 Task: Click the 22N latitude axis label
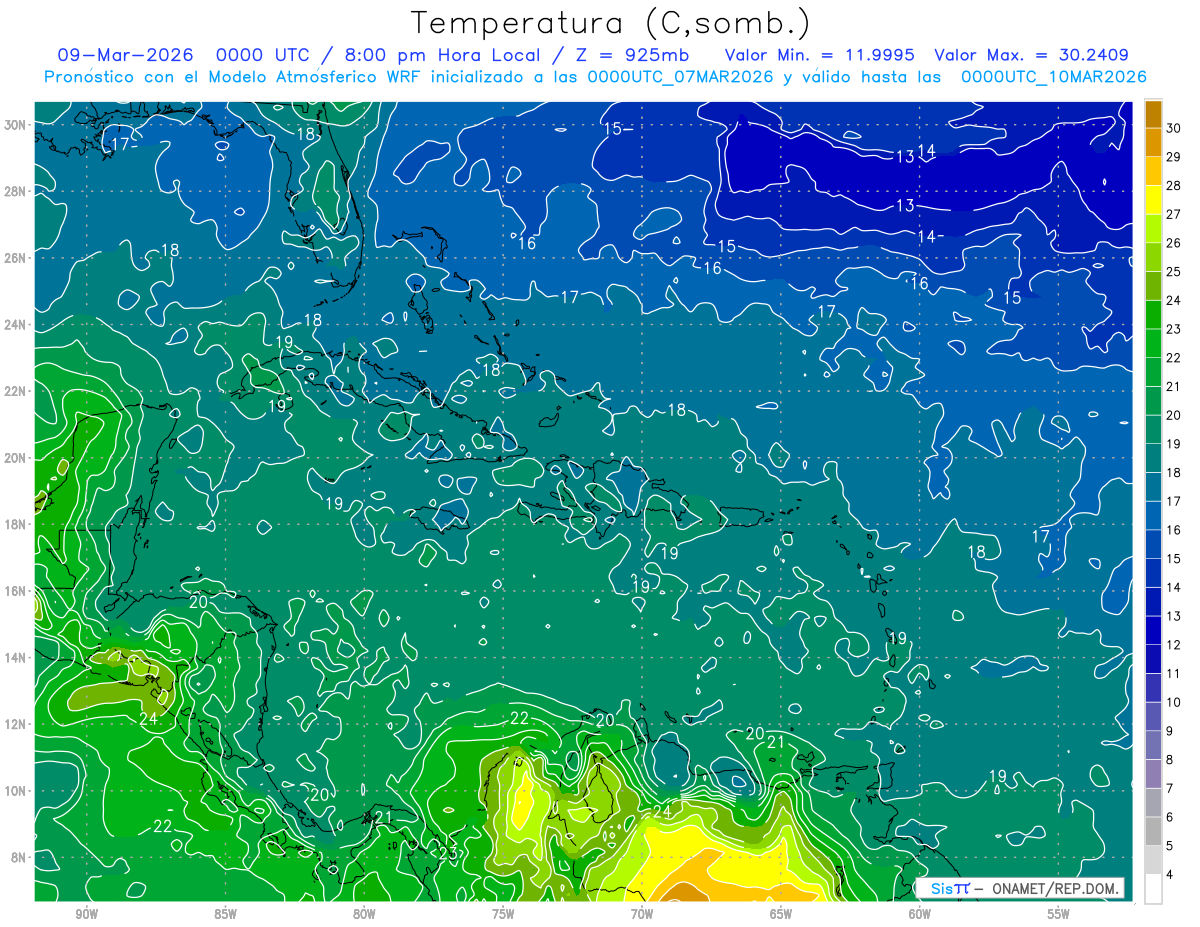pyautogui.click(x=16, y=391)
